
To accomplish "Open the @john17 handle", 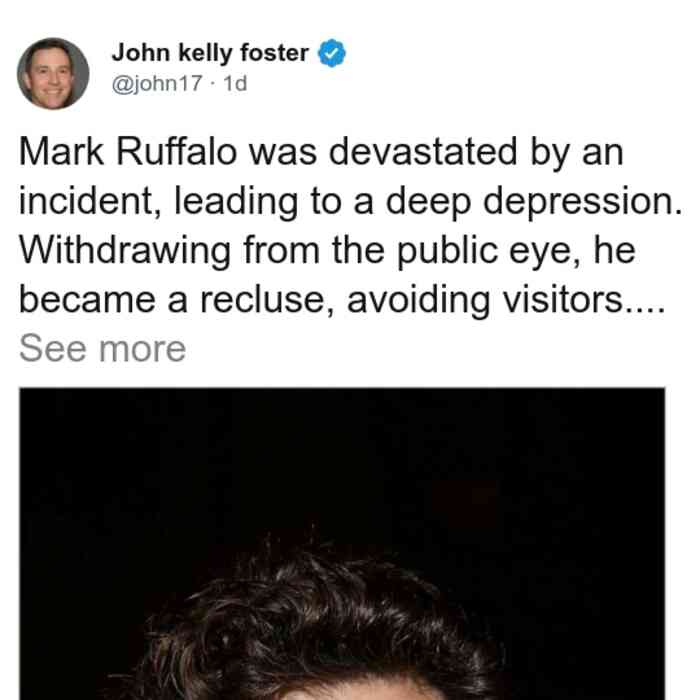I will 157,84.
